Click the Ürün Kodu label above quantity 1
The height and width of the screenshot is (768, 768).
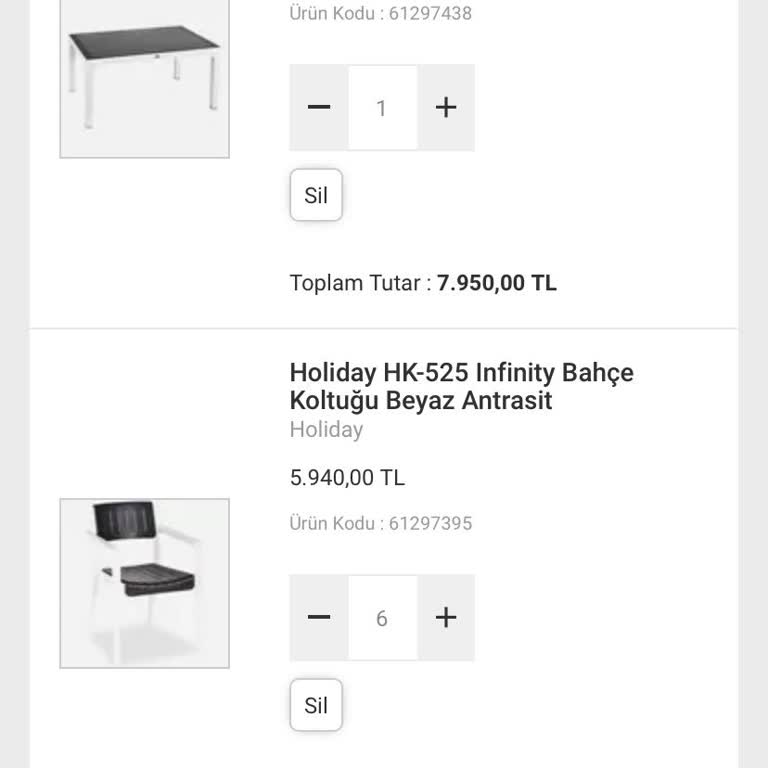[x=336, y=13]
